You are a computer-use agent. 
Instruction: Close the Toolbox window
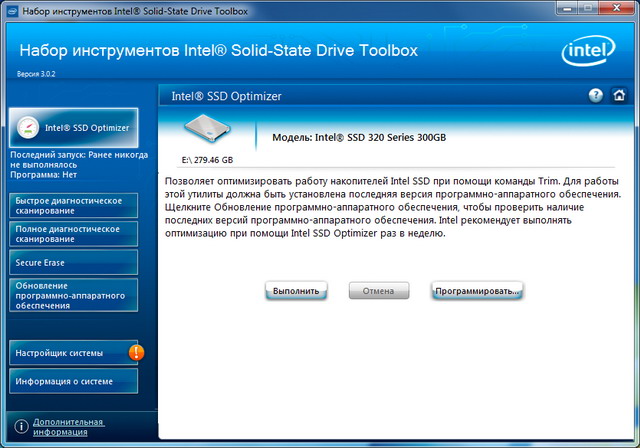pos(617,8)
